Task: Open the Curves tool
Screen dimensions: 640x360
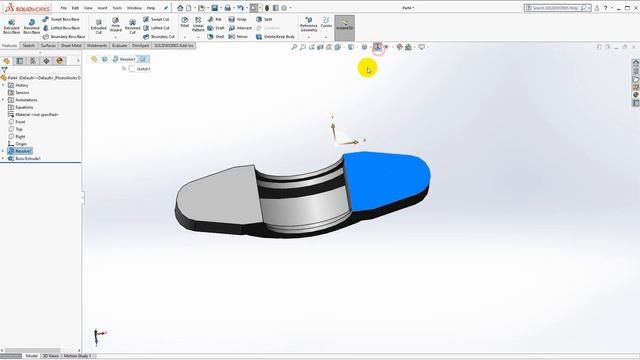Action: tap(326, 22)
